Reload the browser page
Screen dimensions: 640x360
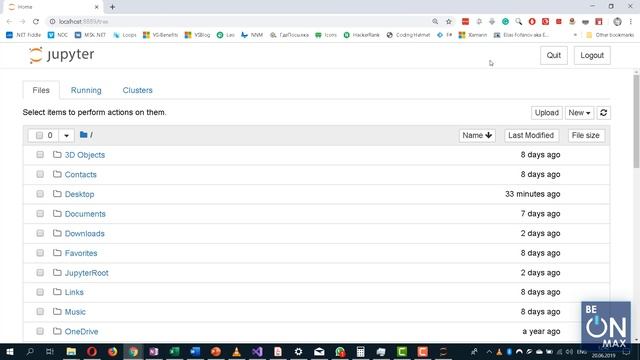click(36, 21)
